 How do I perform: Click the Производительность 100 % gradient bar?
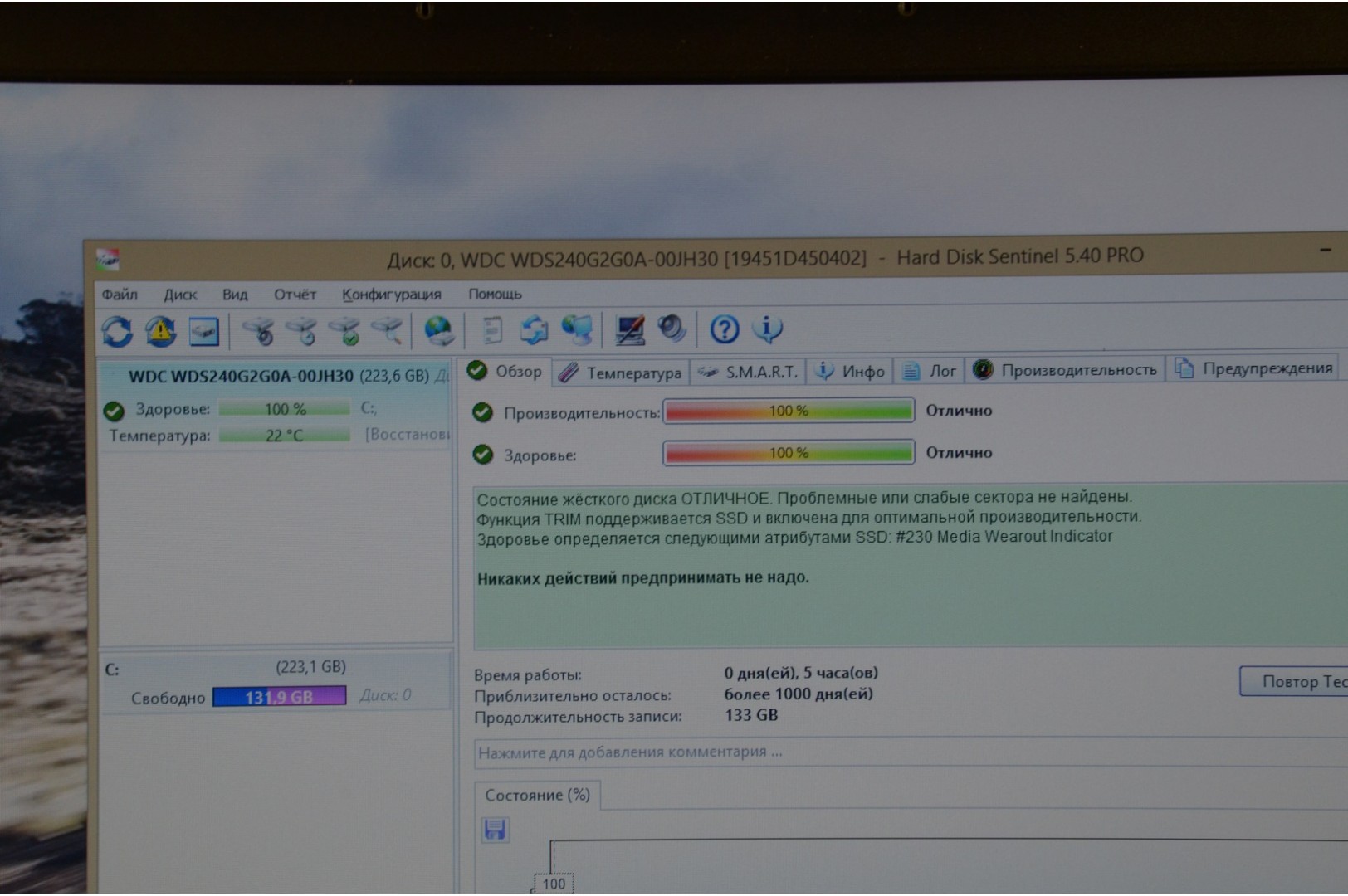(x=789, y=411)
